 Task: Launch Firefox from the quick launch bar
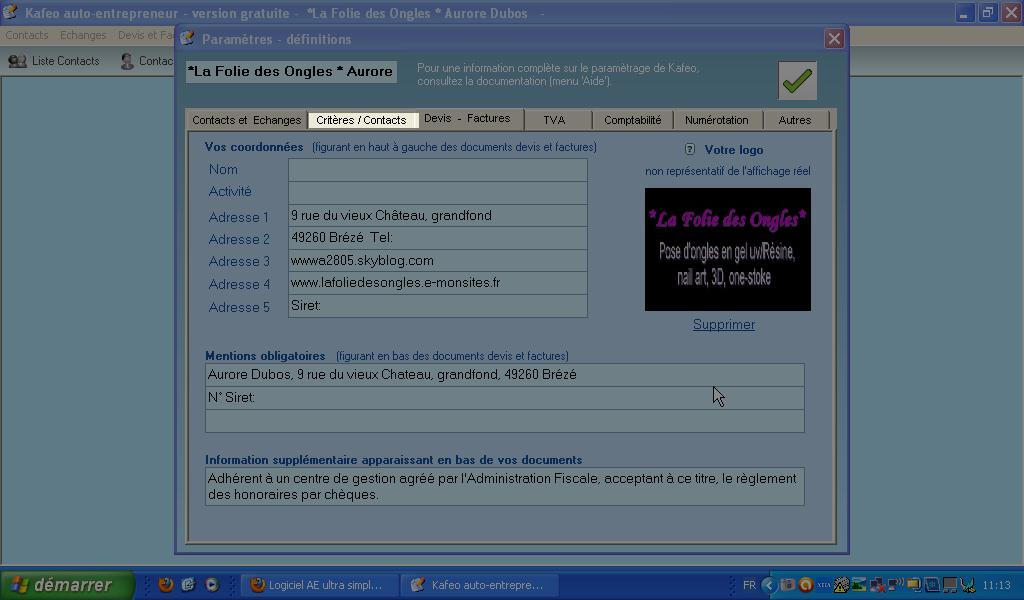[166, 585]
